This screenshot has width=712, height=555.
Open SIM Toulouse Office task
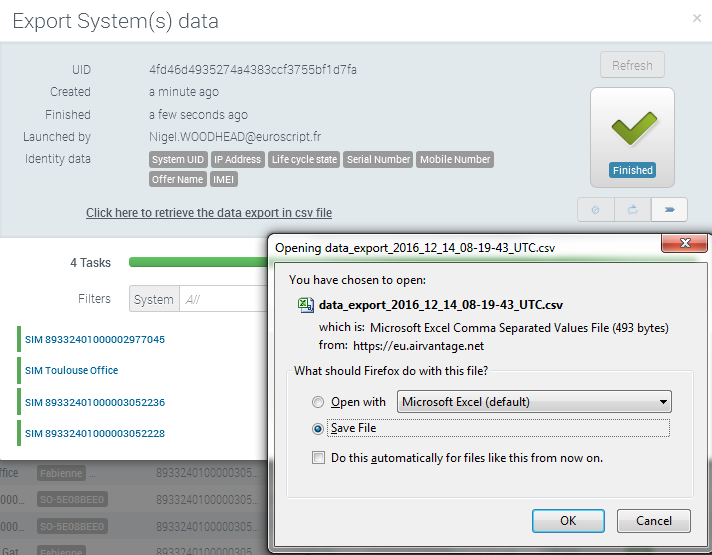pos(71,371)
